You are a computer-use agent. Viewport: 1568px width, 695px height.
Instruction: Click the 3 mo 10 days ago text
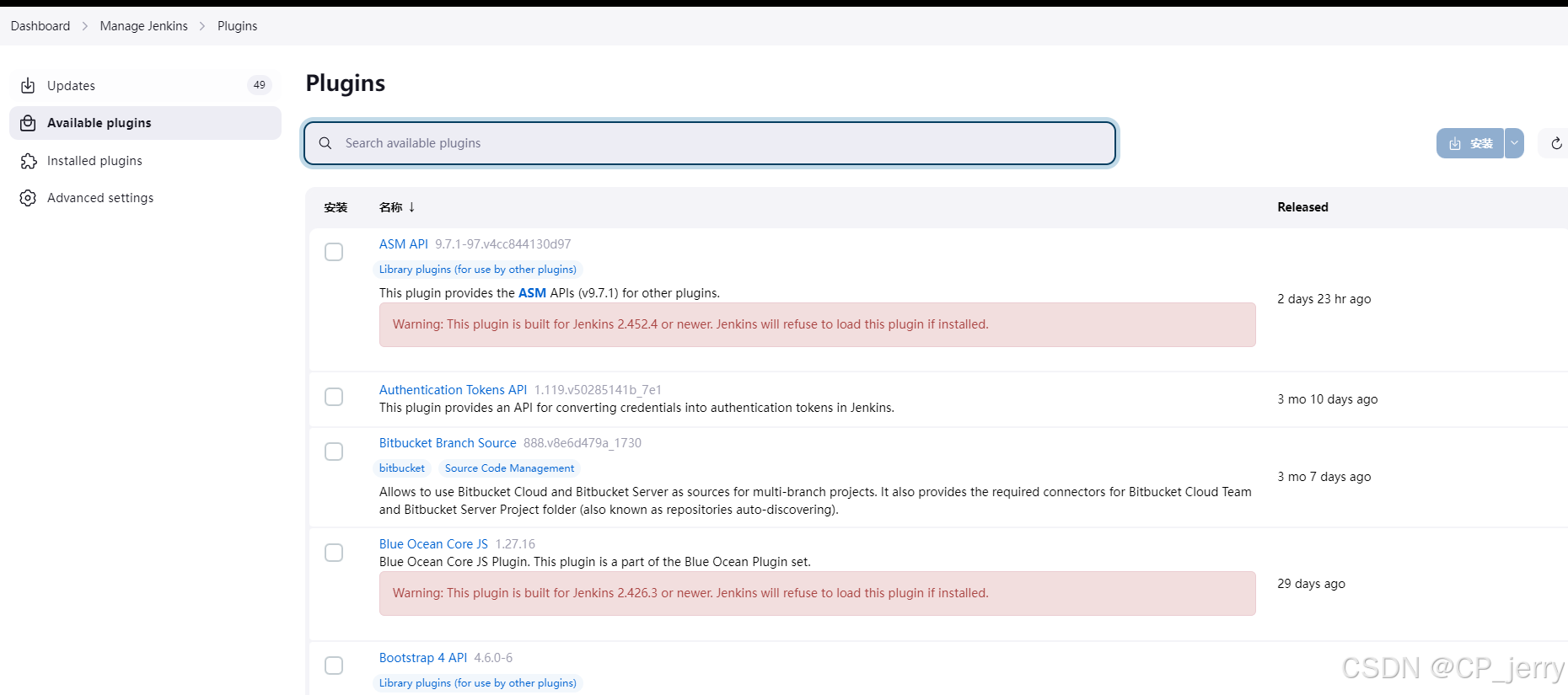[1328, 399]
